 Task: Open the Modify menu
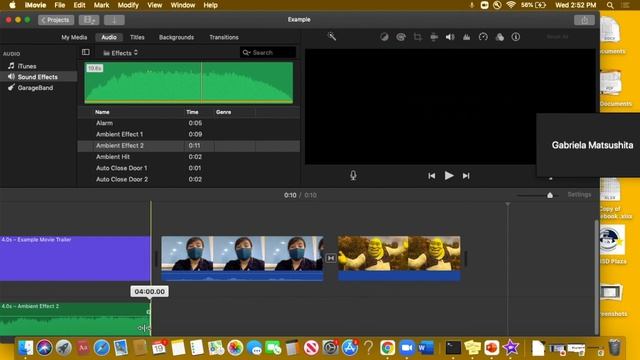click(128, 5)
